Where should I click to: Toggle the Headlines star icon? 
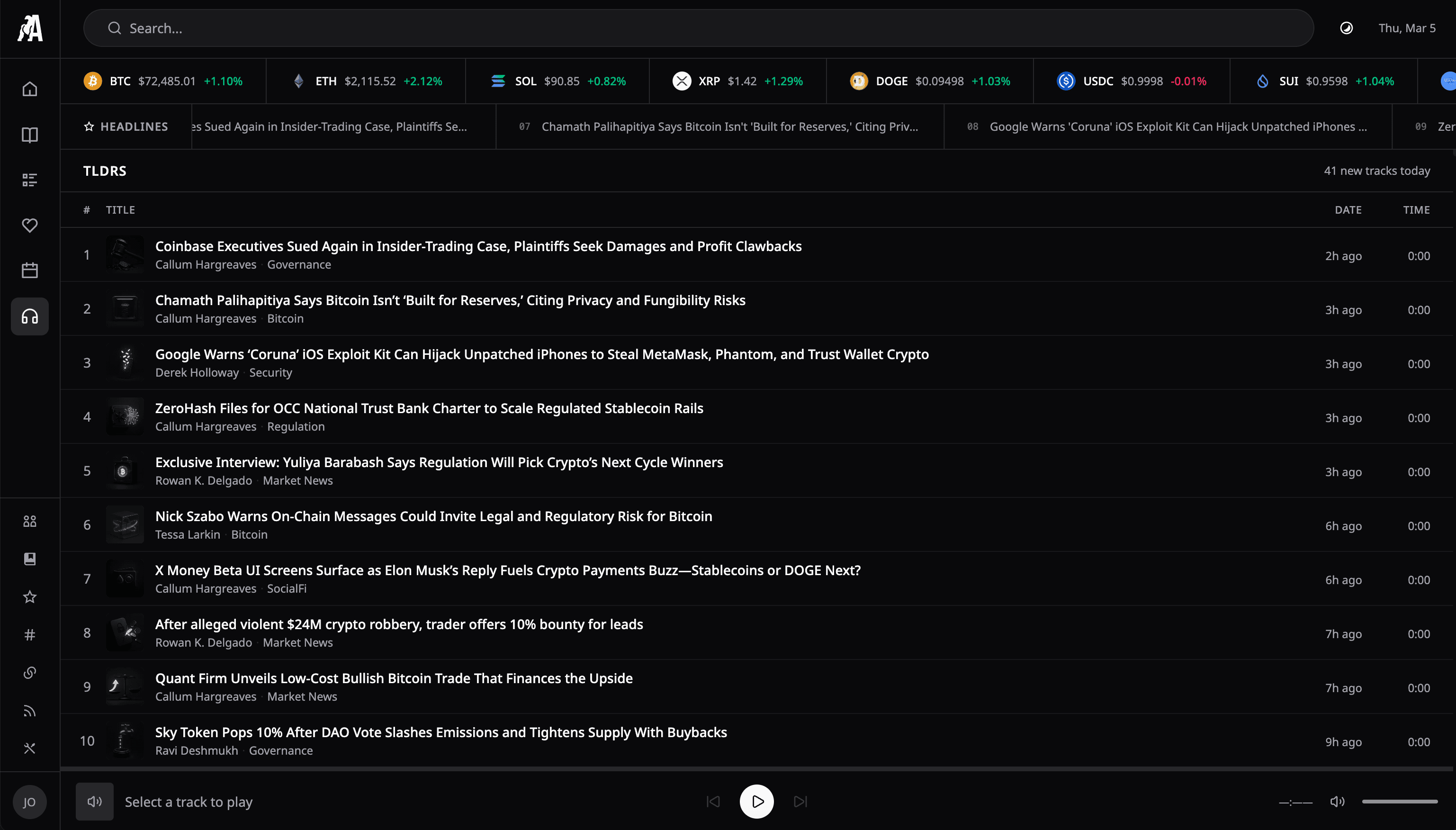point(90,126)
